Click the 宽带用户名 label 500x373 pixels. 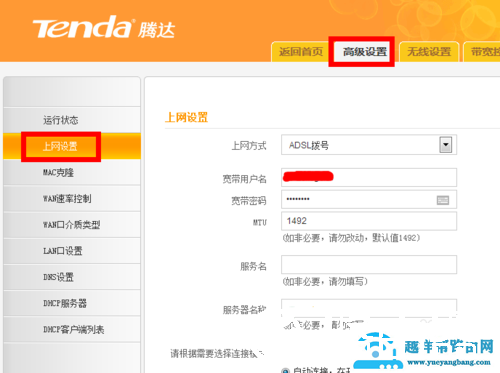point(245,179)
